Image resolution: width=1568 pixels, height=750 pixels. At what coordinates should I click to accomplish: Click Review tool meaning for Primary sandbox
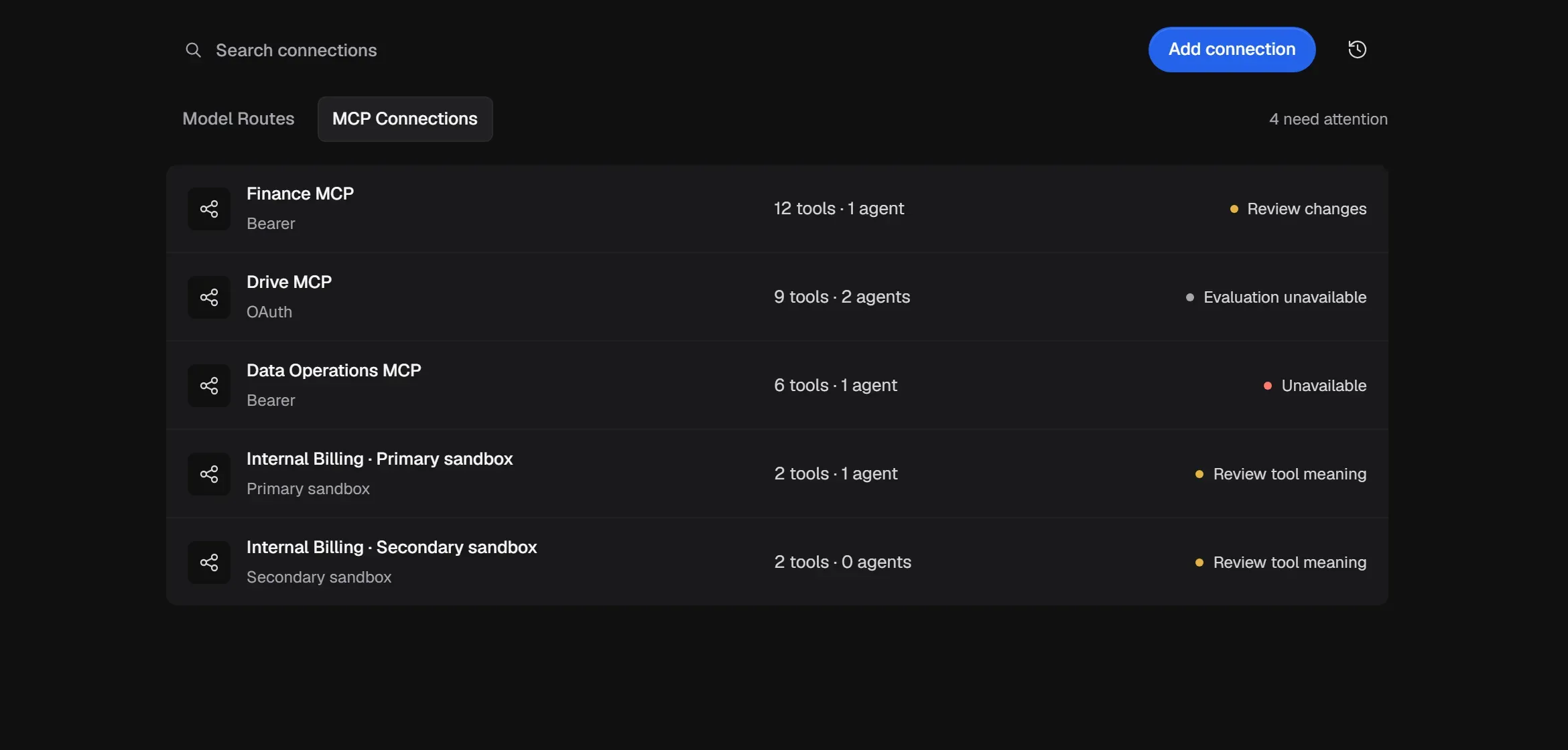1281,474
